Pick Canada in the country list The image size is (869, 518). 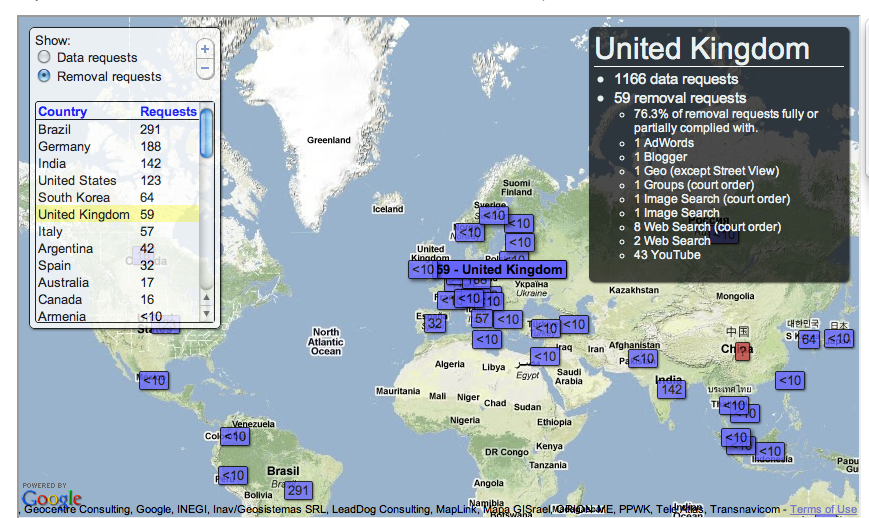pyautogui.click(x=117, y=300)
